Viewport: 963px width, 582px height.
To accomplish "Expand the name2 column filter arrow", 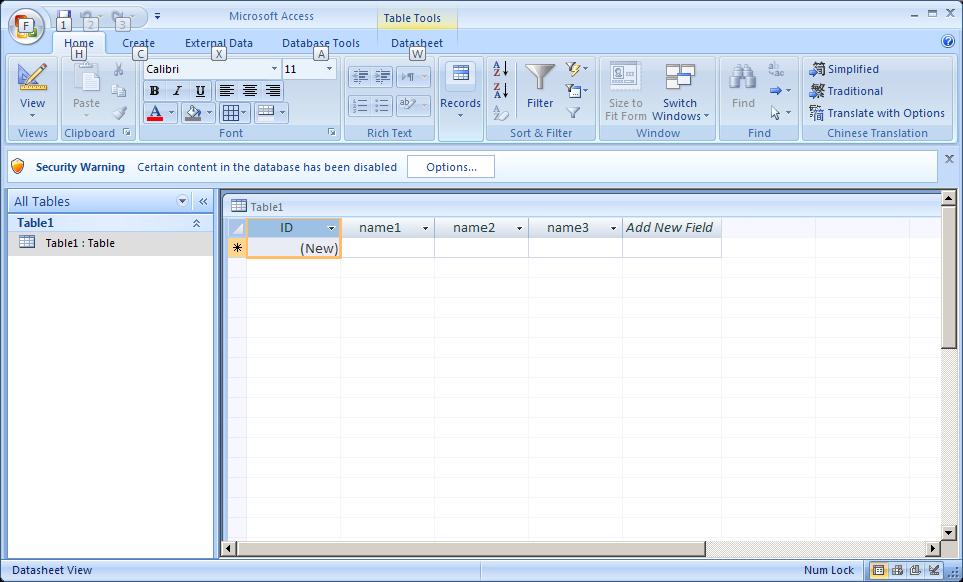I will [x=520, y=228].
